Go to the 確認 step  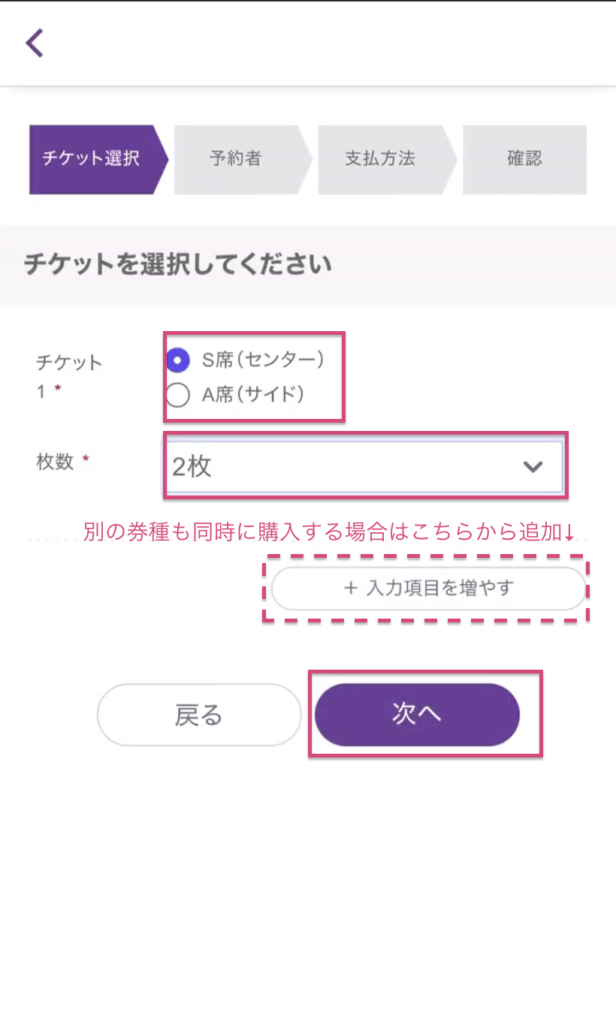coord(524,159)
